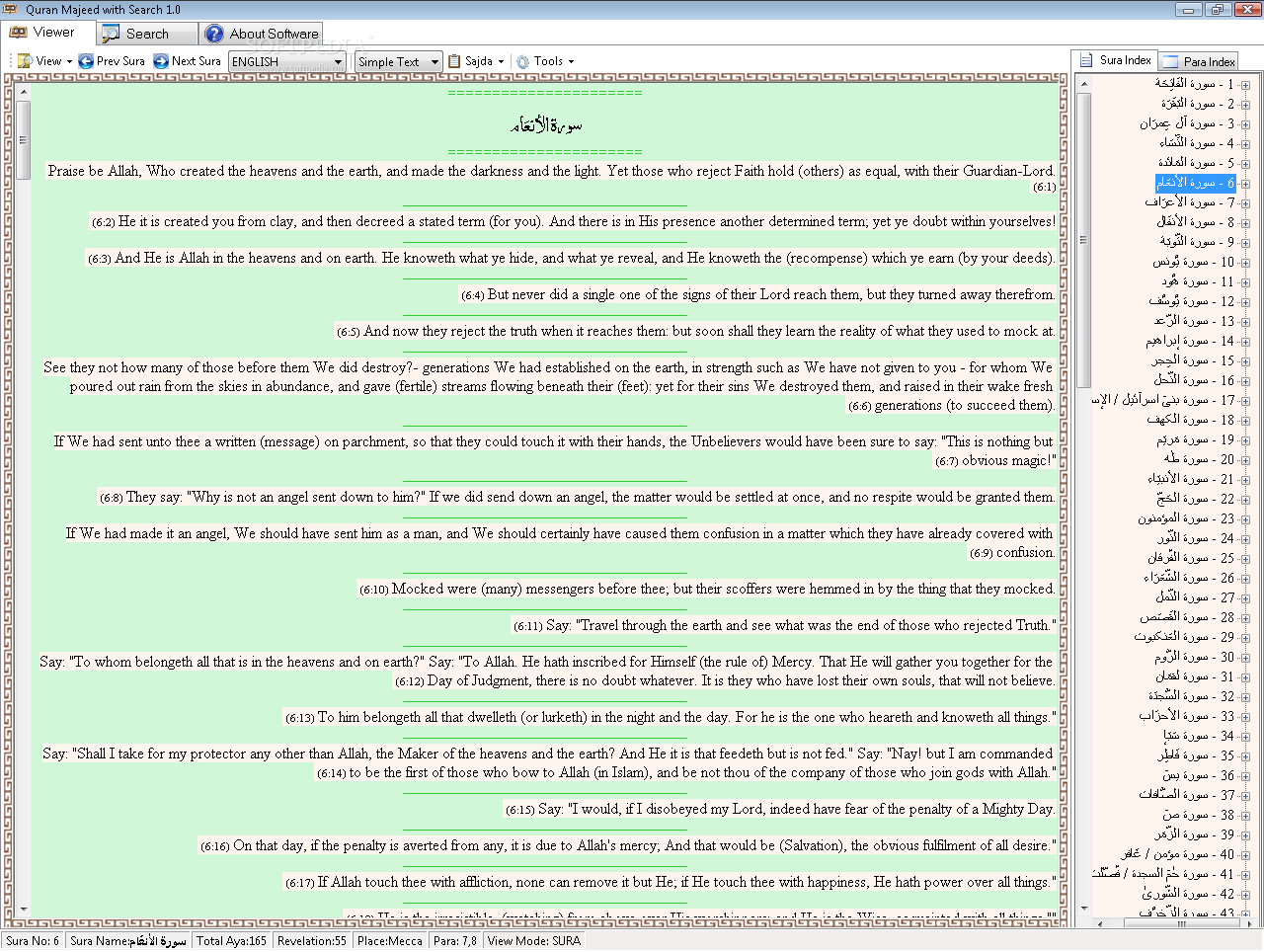Open the About Software tab
This screenshot has width=1264, height=952.
point(262,34)
